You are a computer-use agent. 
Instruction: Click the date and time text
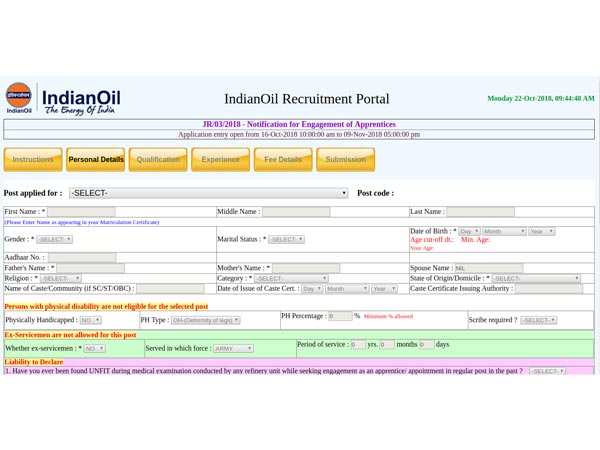(x=541, y=98)
